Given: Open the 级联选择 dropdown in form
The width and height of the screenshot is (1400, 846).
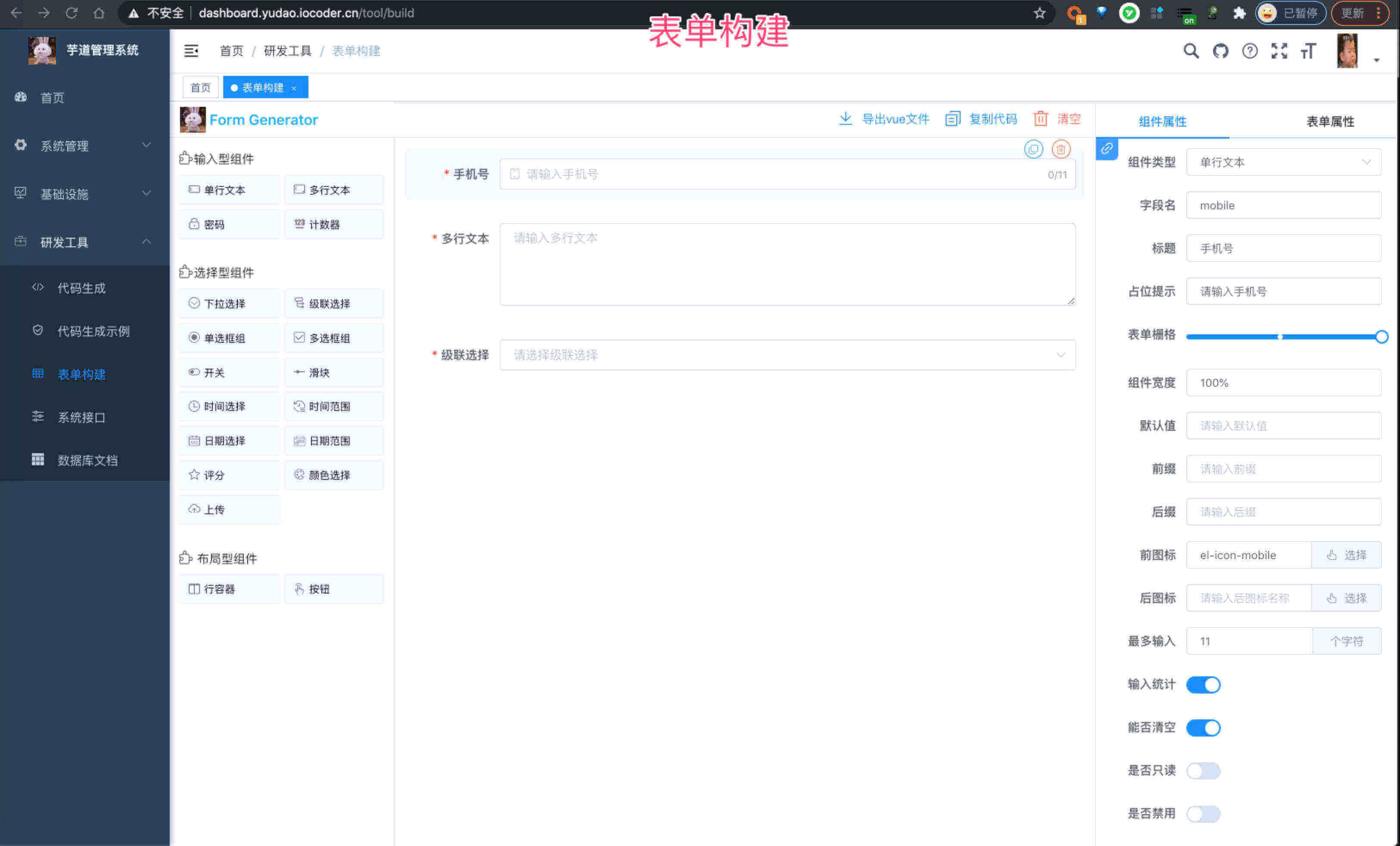Looking at the screenshot, I should (x=787, y=355).
